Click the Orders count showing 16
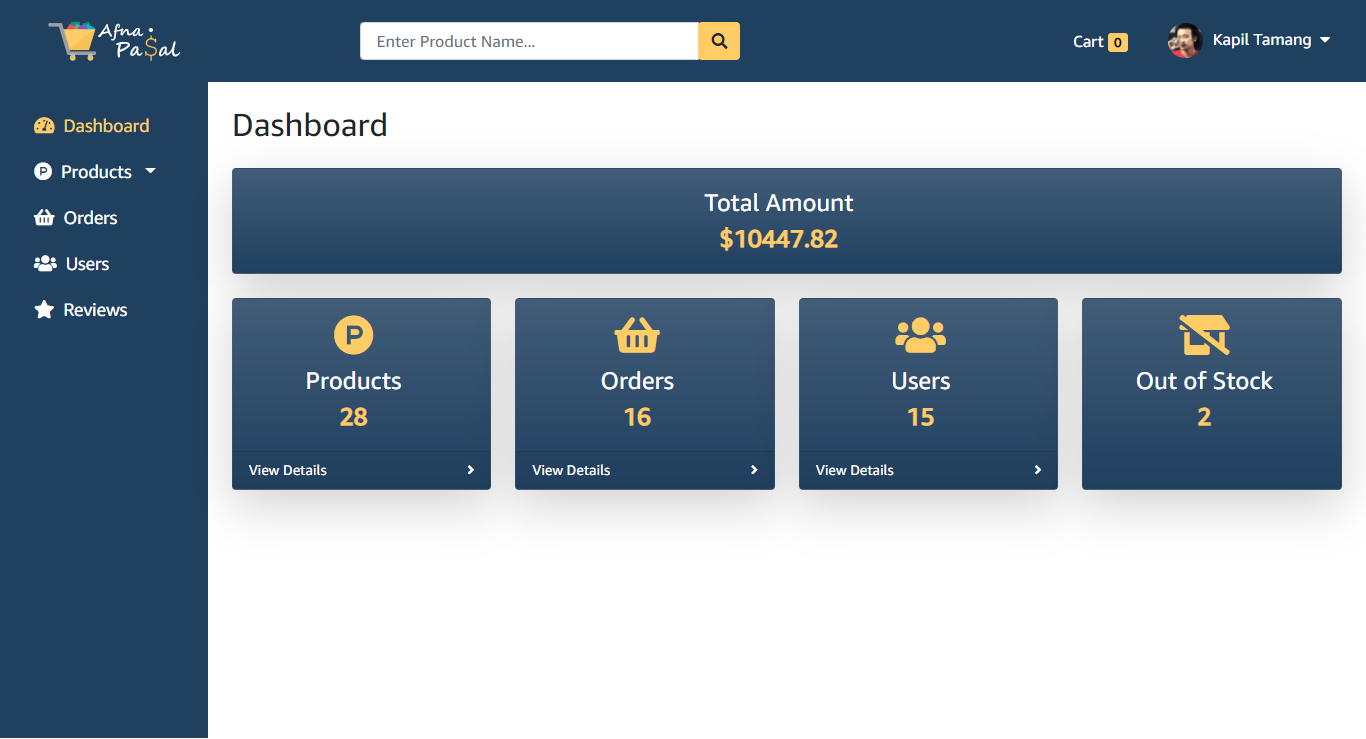 637,416
